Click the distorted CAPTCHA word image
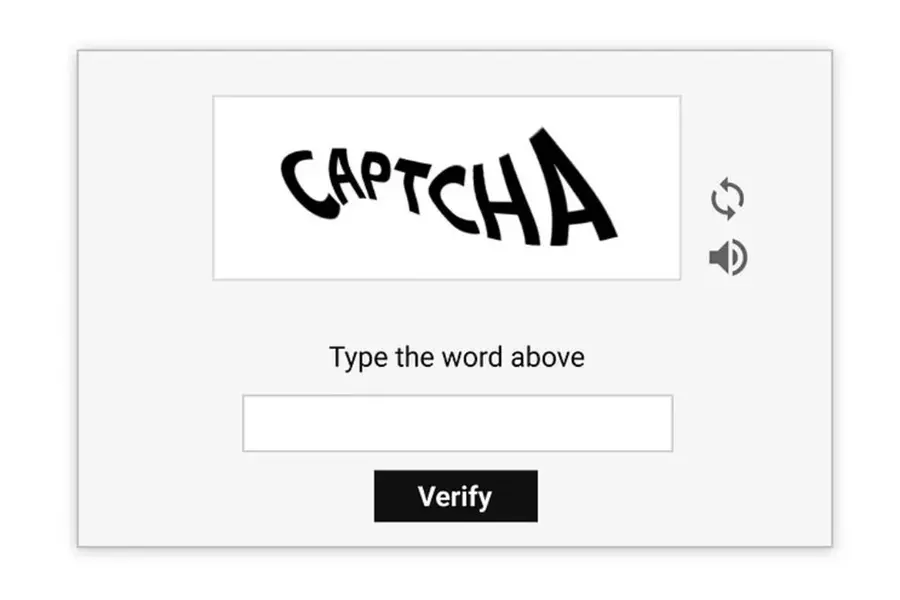The width and height of the screenshot is (900, 600). coord(447,188)
